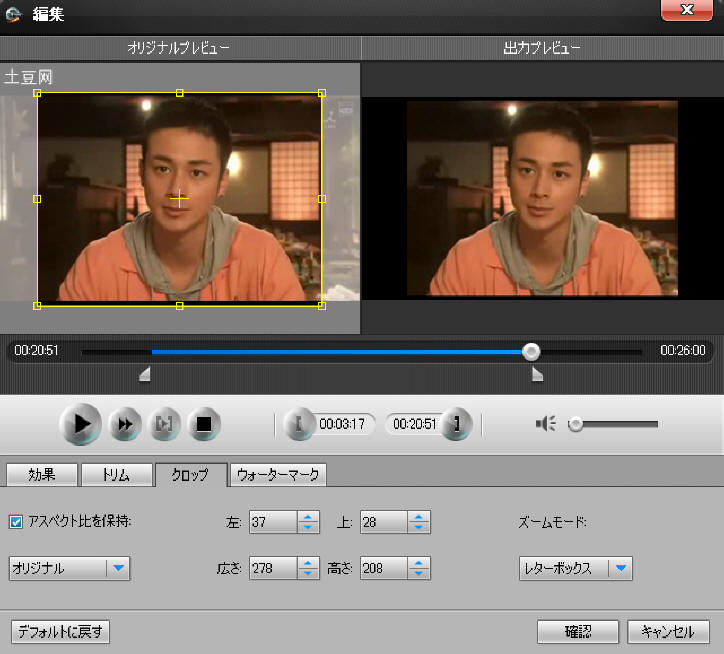Click the 上 value field showing 28
Screen dimensions: 724x654
(x=384, y=522)
